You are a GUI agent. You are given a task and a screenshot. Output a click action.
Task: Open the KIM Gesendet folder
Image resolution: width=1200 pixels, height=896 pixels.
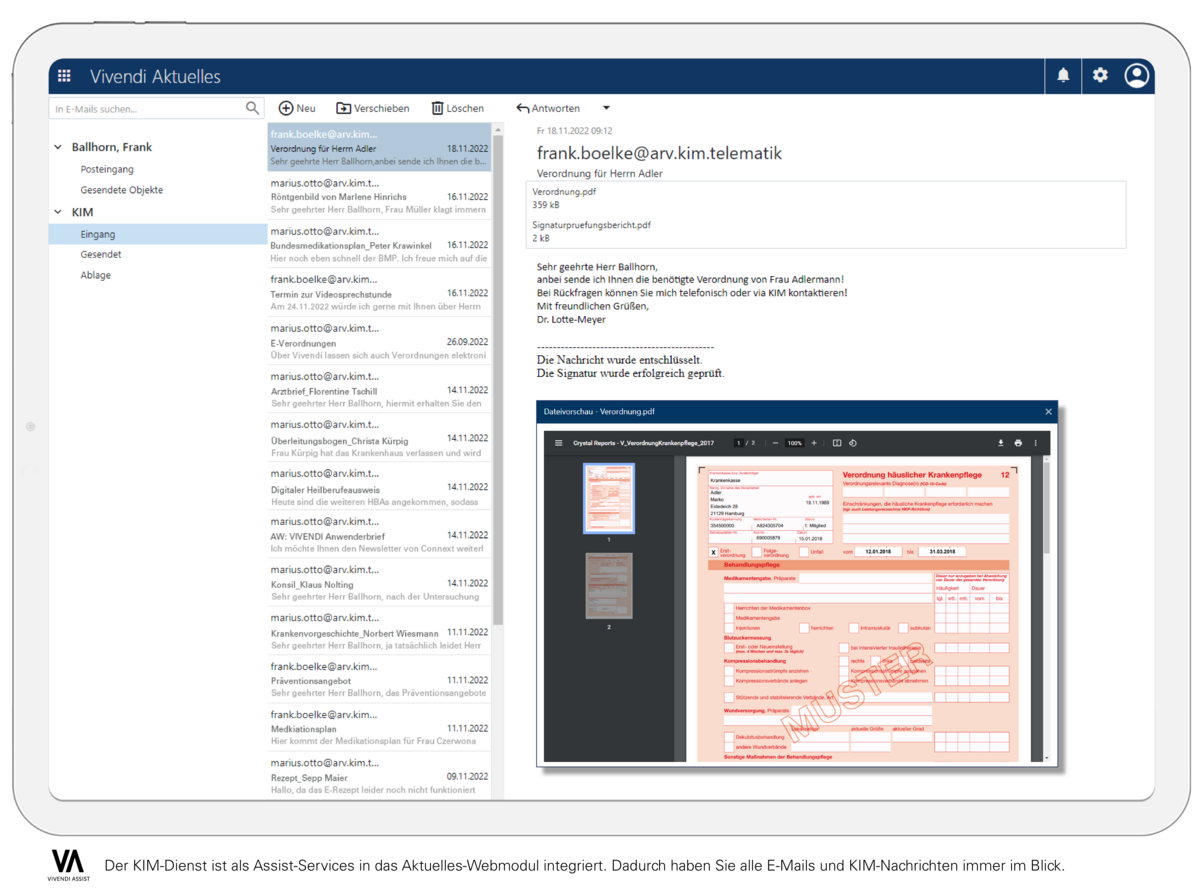[101, 254]
